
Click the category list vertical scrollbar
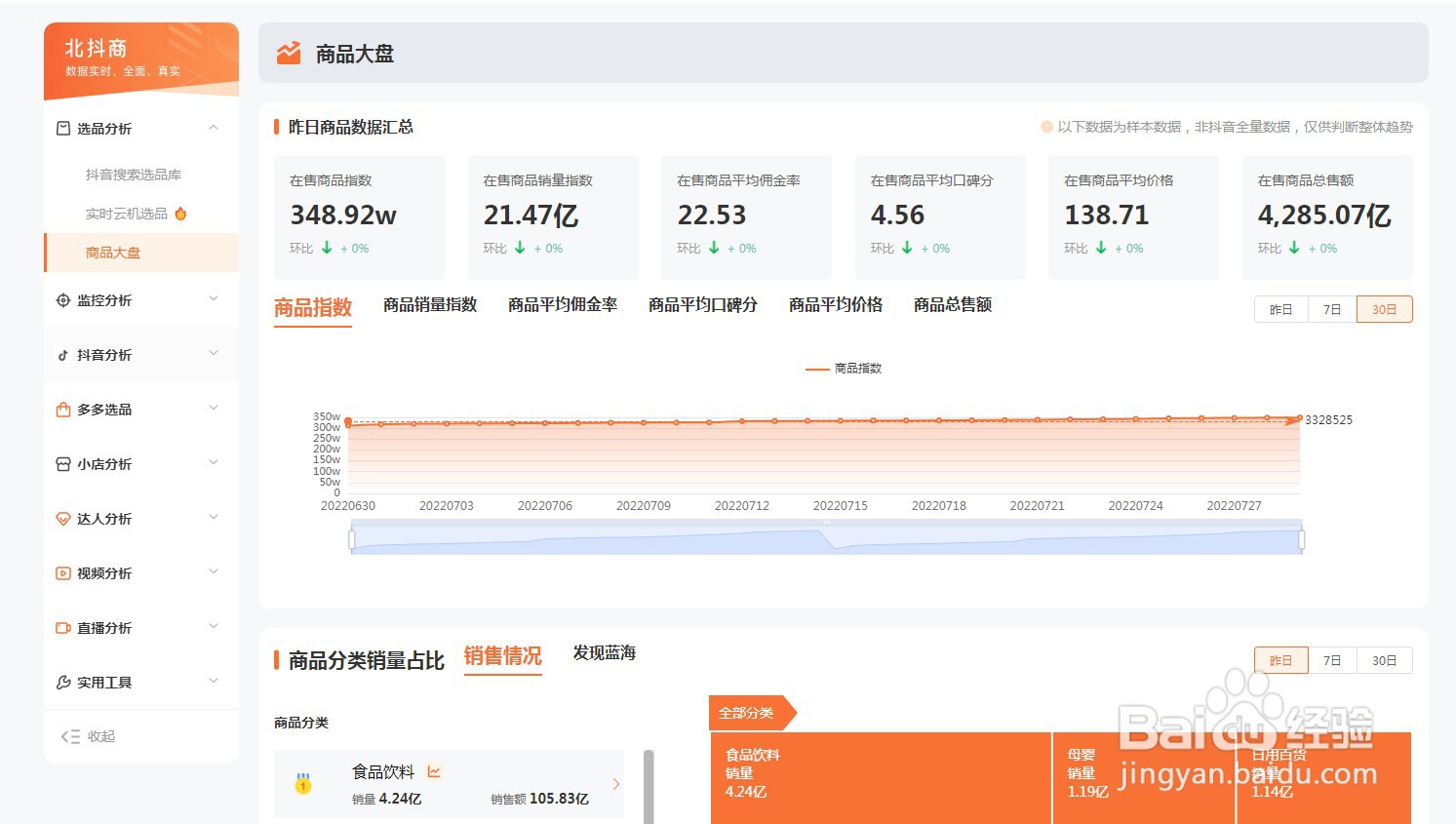[649, 786]
